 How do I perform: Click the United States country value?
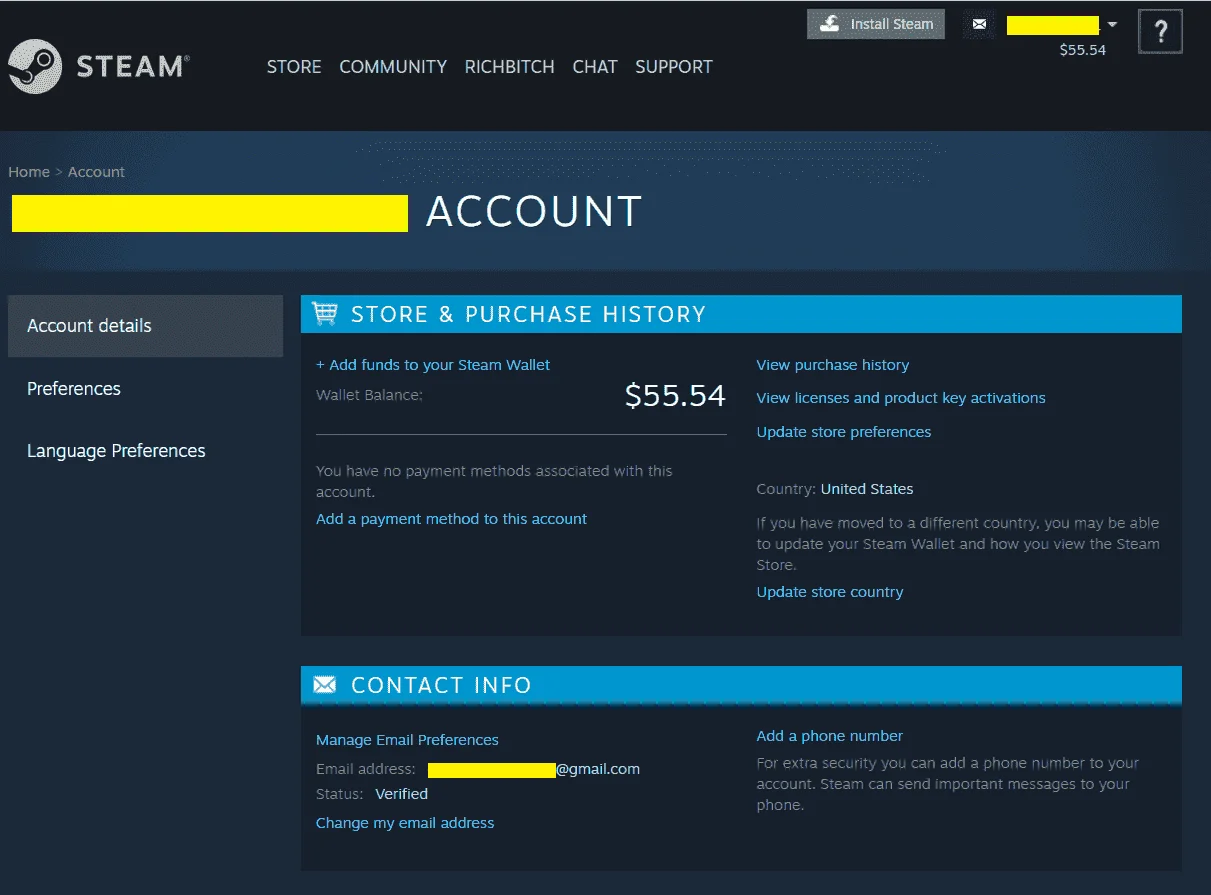click(x=867, y=489)
